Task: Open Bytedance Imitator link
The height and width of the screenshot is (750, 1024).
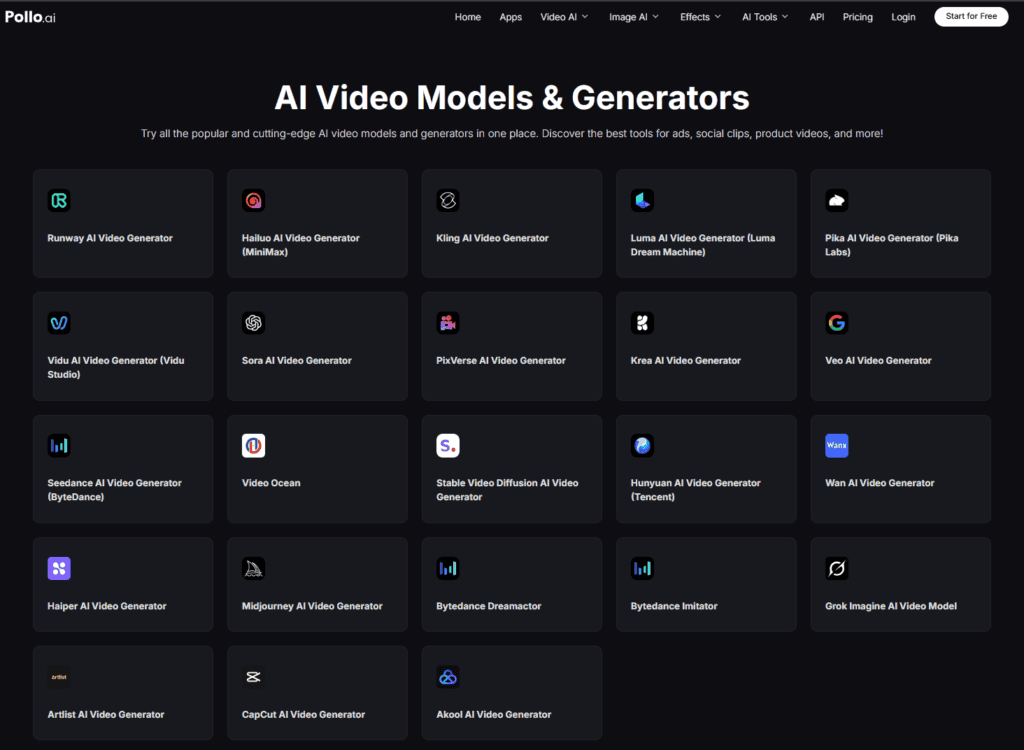Action: 674,606
